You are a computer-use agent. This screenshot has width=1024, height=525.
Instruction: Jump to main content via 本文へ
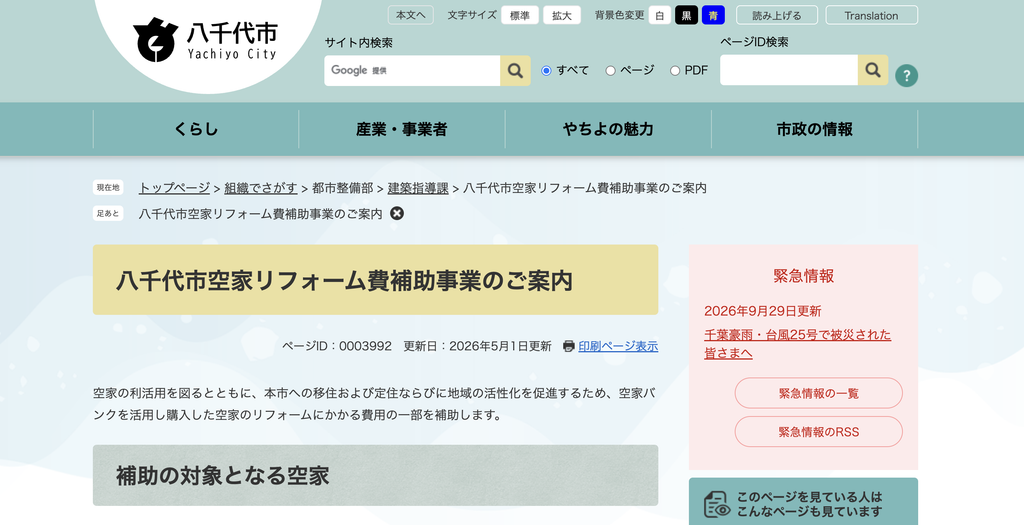[x=411, y=15]
